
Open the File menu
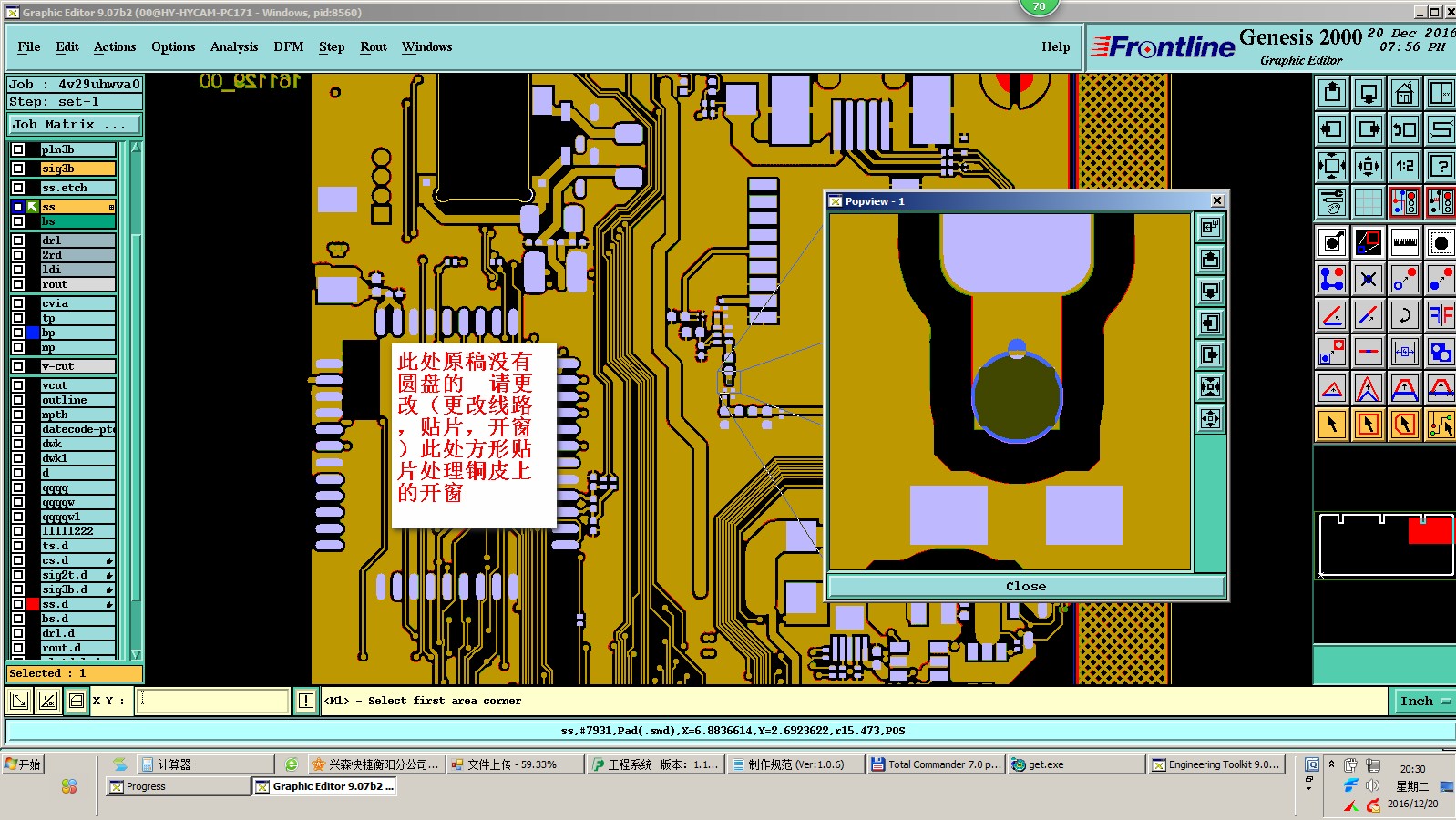click(29, 46)
